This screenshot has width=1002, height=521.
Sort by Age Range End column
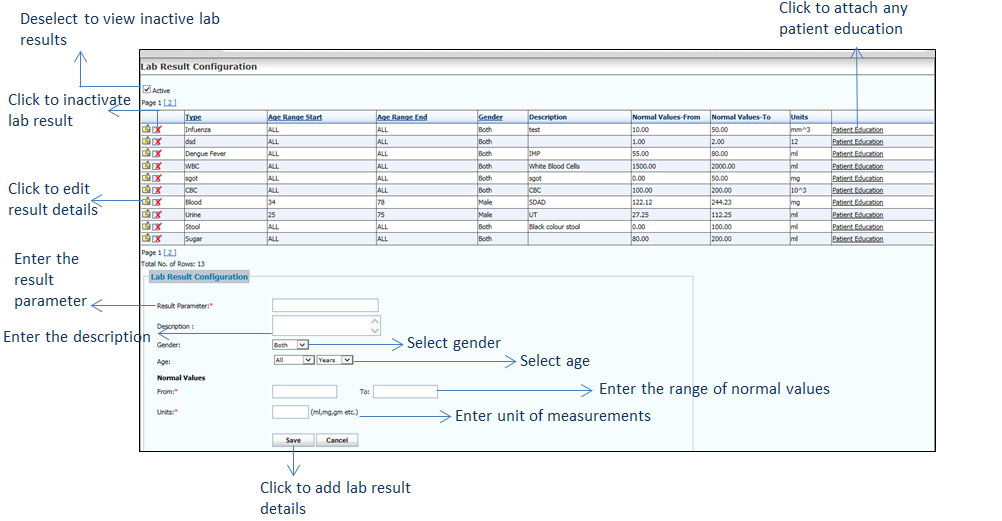402,117
